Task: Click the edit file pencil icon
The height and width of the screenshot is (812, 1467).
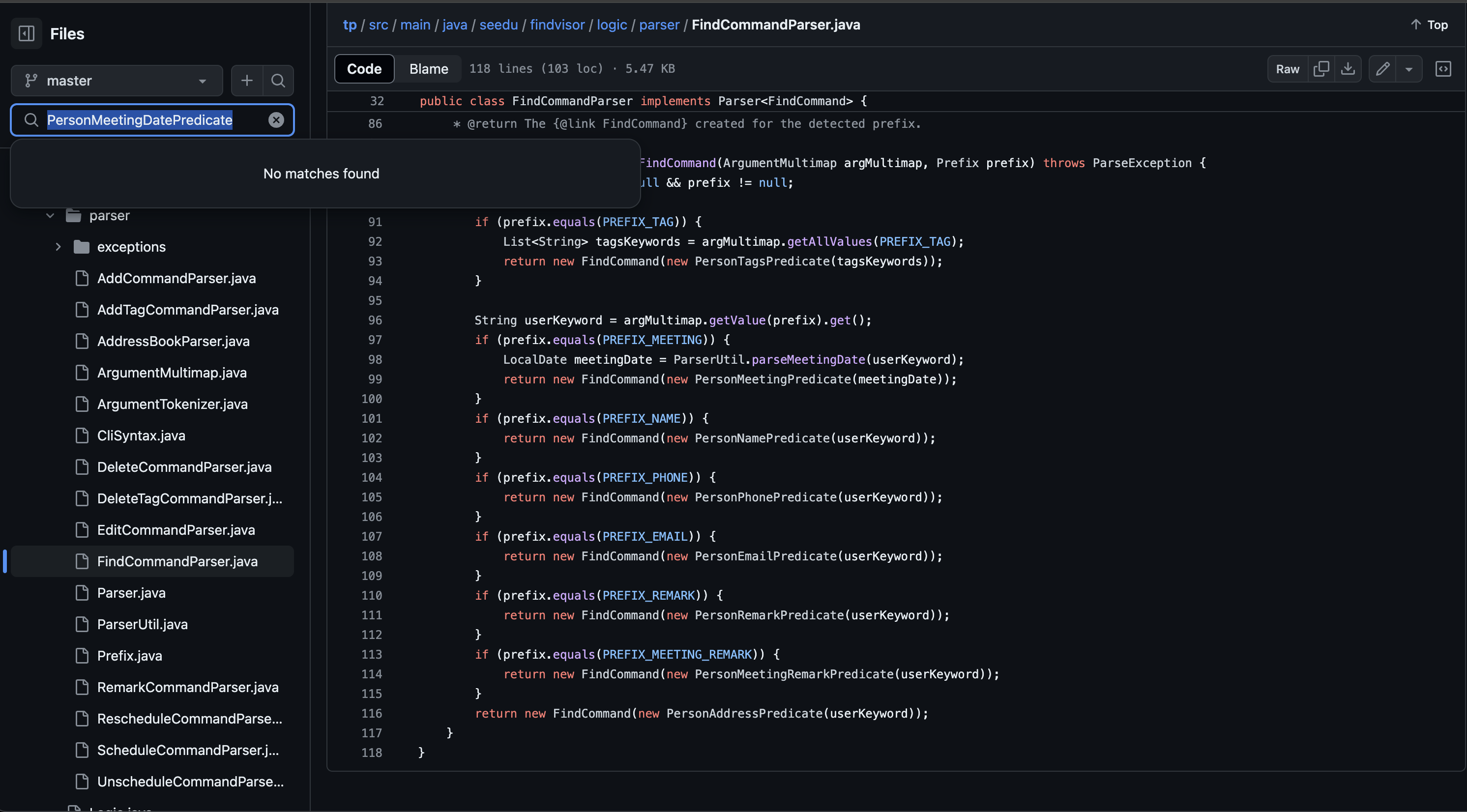Action: click(1382, 69)
